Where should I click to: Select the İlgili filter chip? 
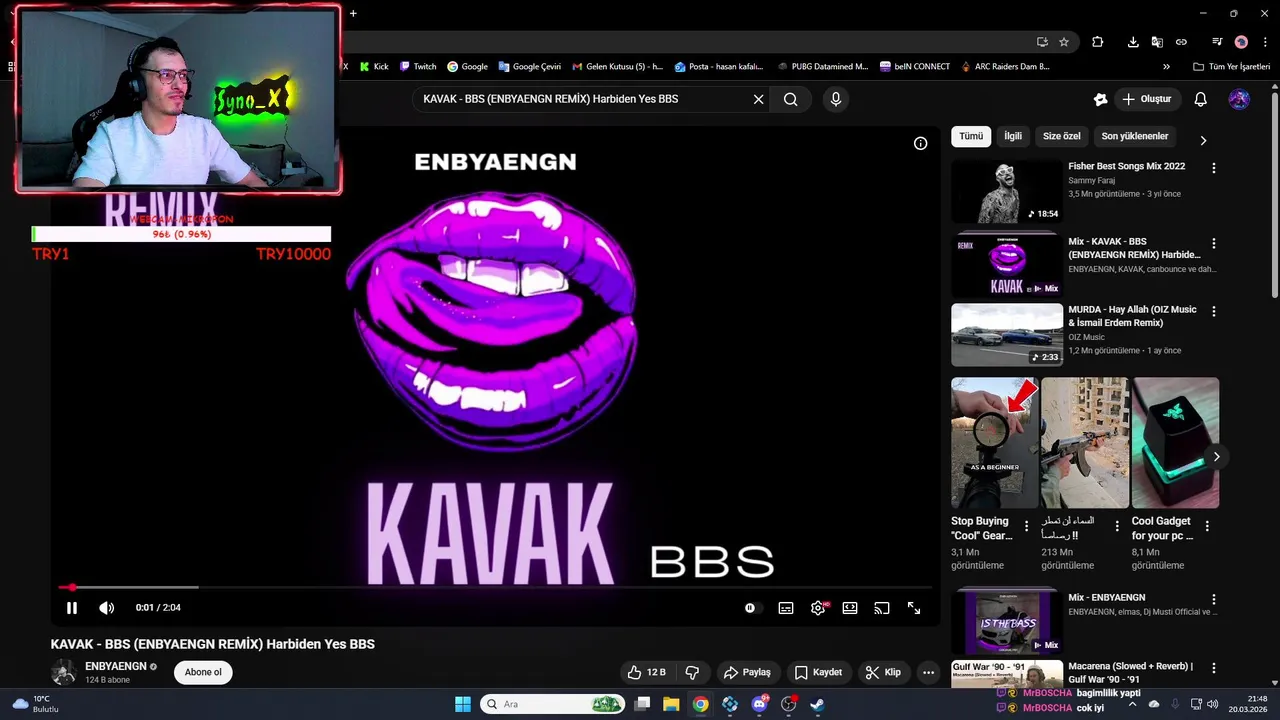[1013, 136]
